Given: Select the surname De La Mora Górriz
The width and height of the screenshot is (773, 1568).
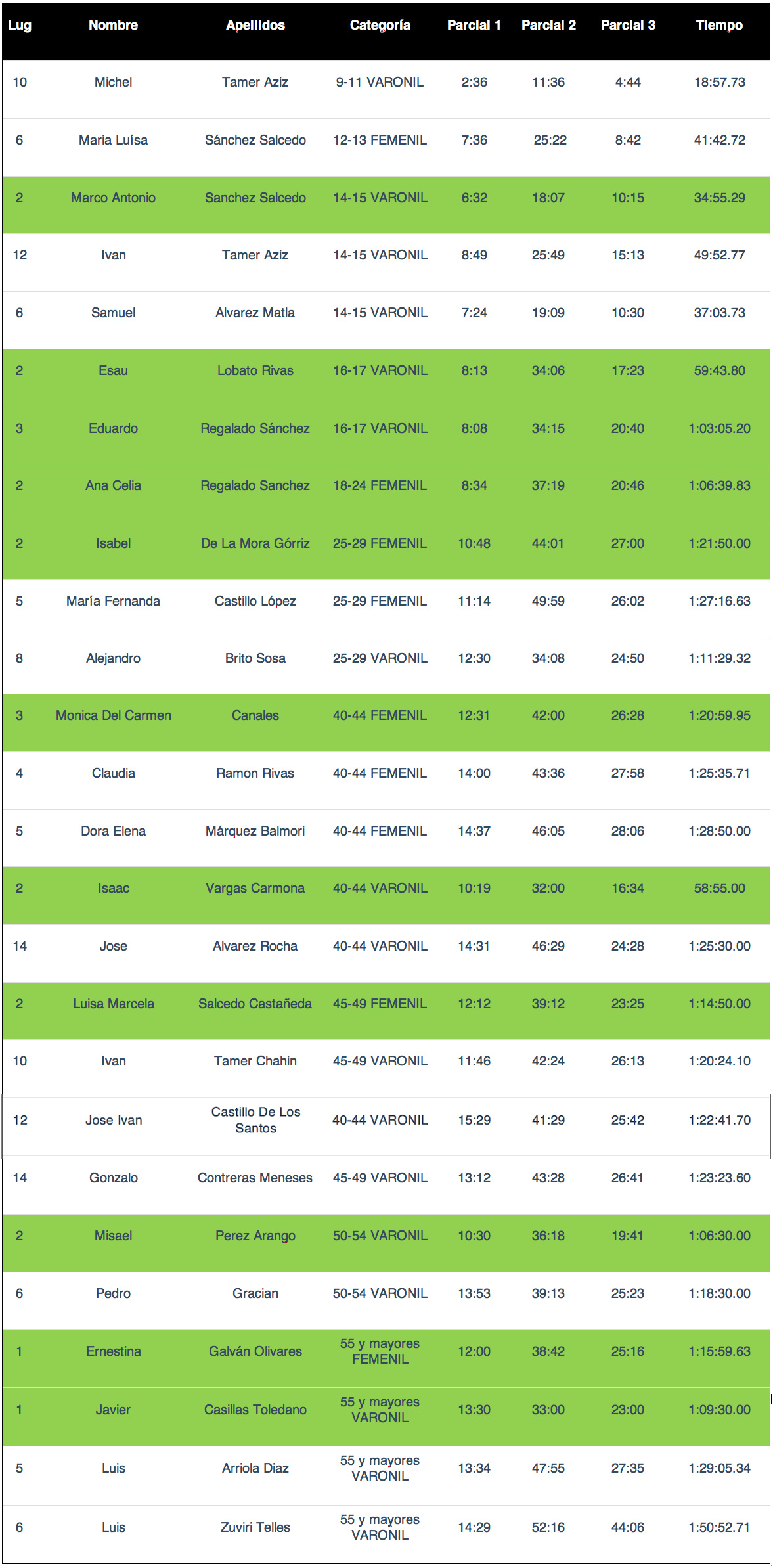Looking at the screenshot, I should (255, 543).
